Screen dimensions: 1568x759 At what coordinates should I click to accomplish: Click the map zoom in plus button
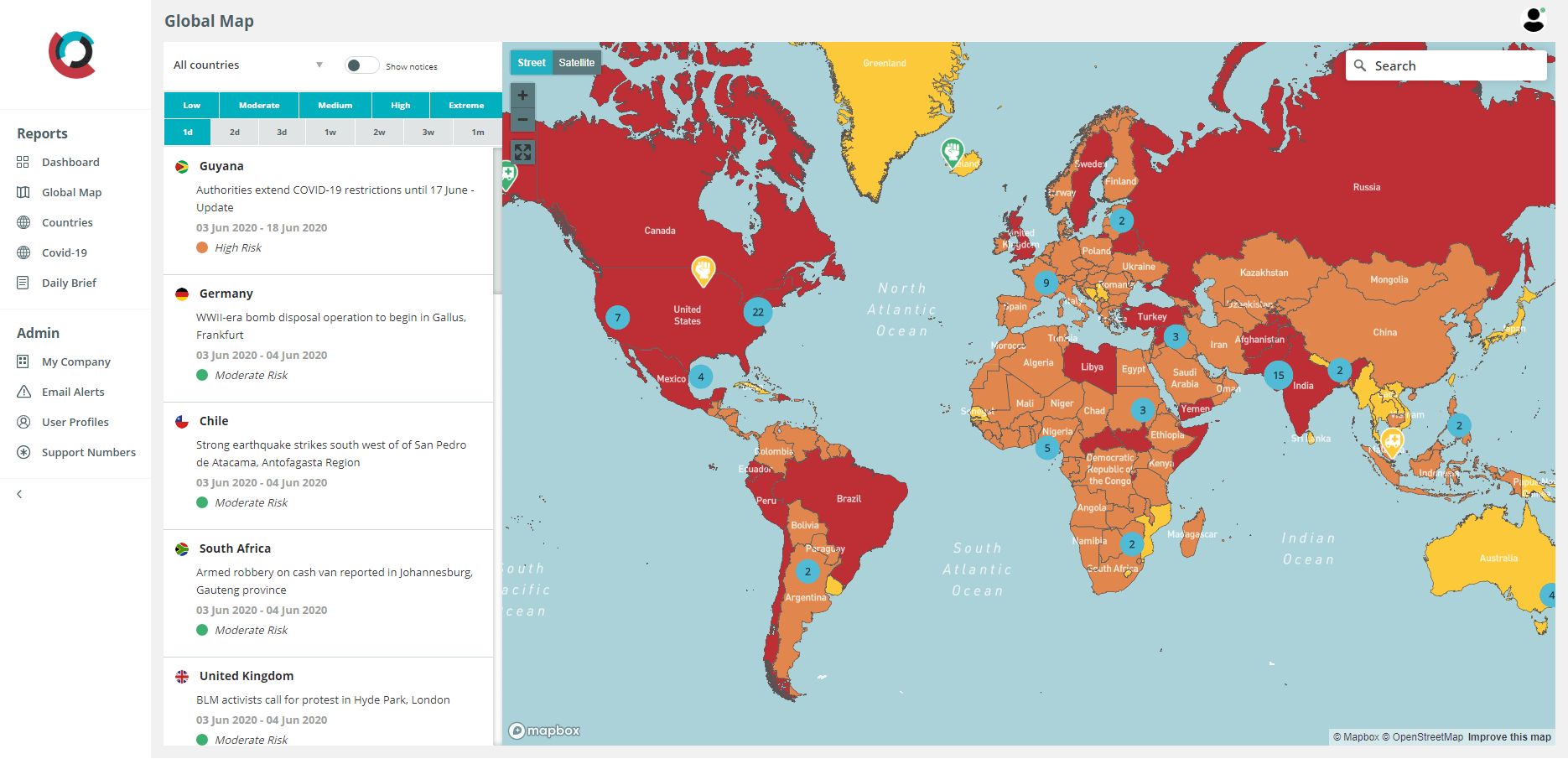522,96
